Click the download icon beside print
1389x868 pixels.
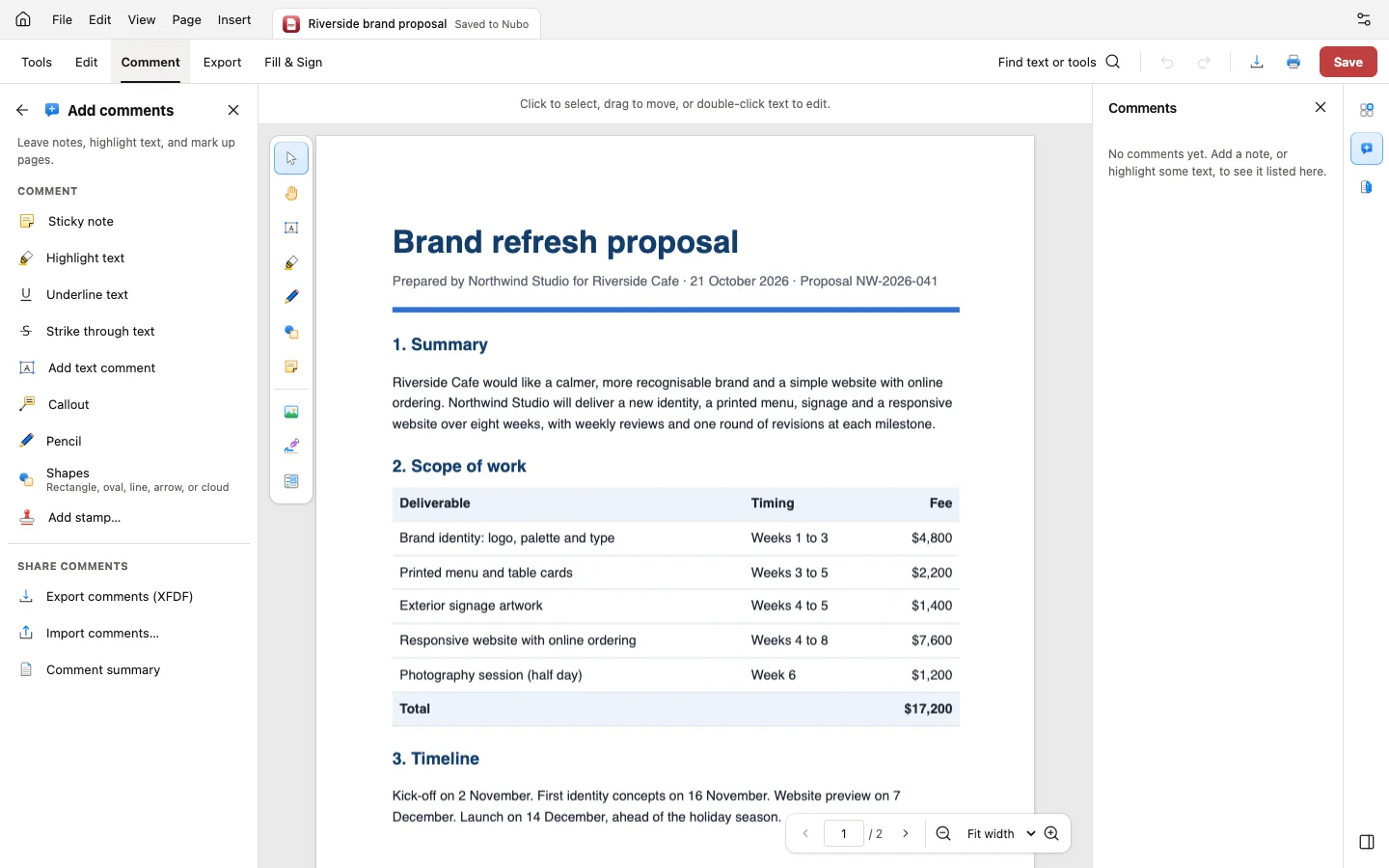[1257, 62]
